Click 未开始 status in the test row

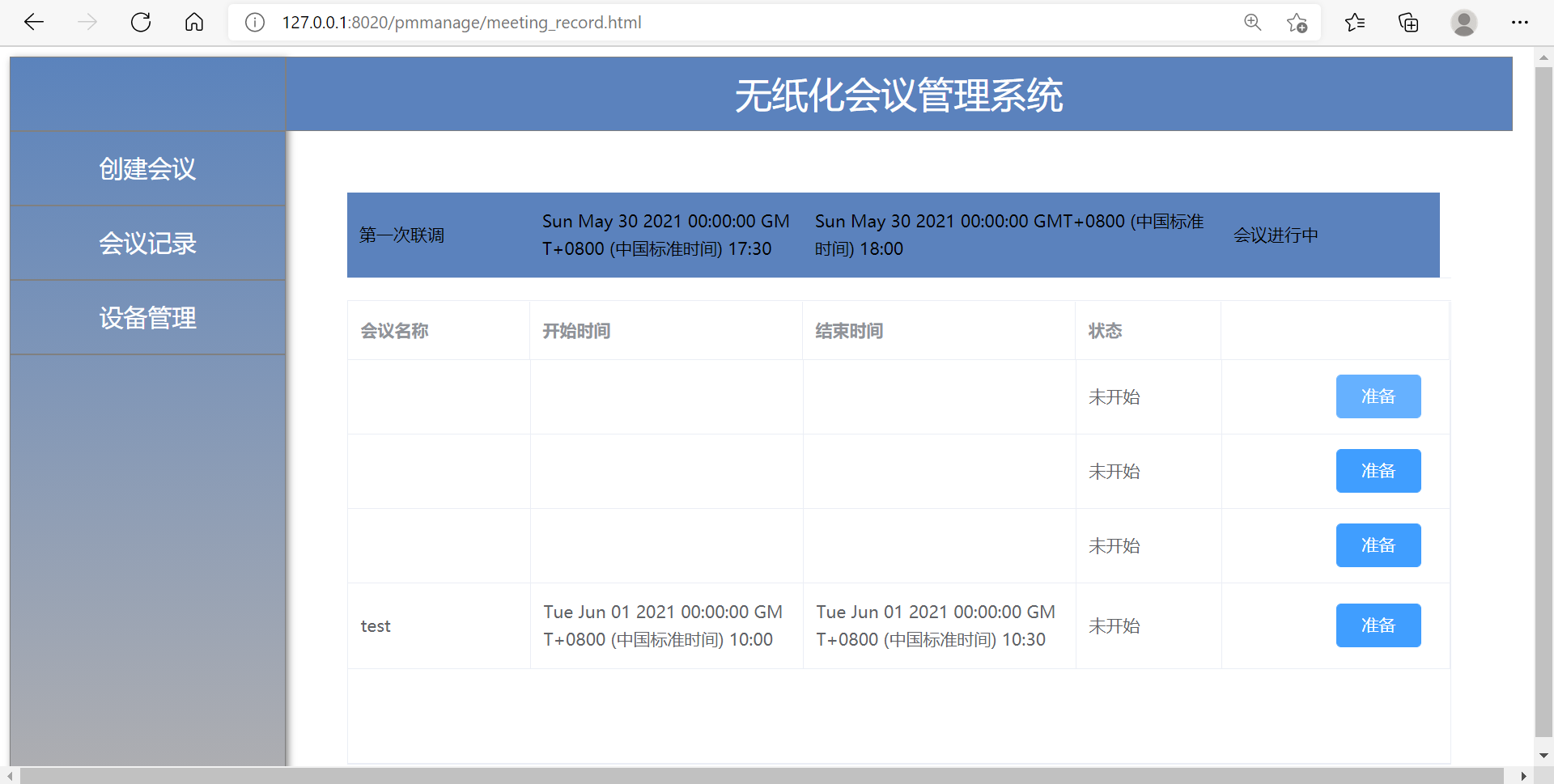tap(1114, 626)
